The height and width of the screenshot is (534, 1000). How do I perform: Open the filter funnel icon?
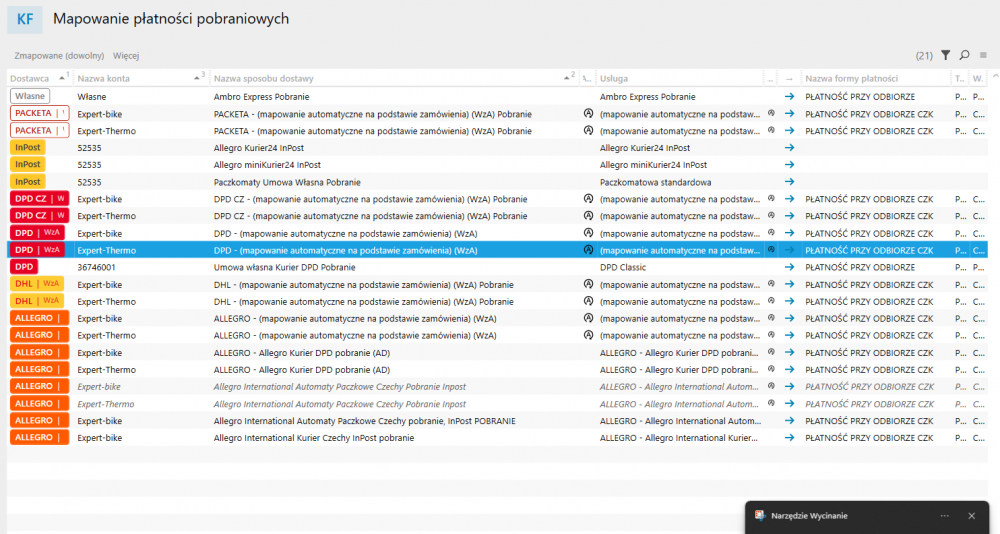tap(946, 55)
